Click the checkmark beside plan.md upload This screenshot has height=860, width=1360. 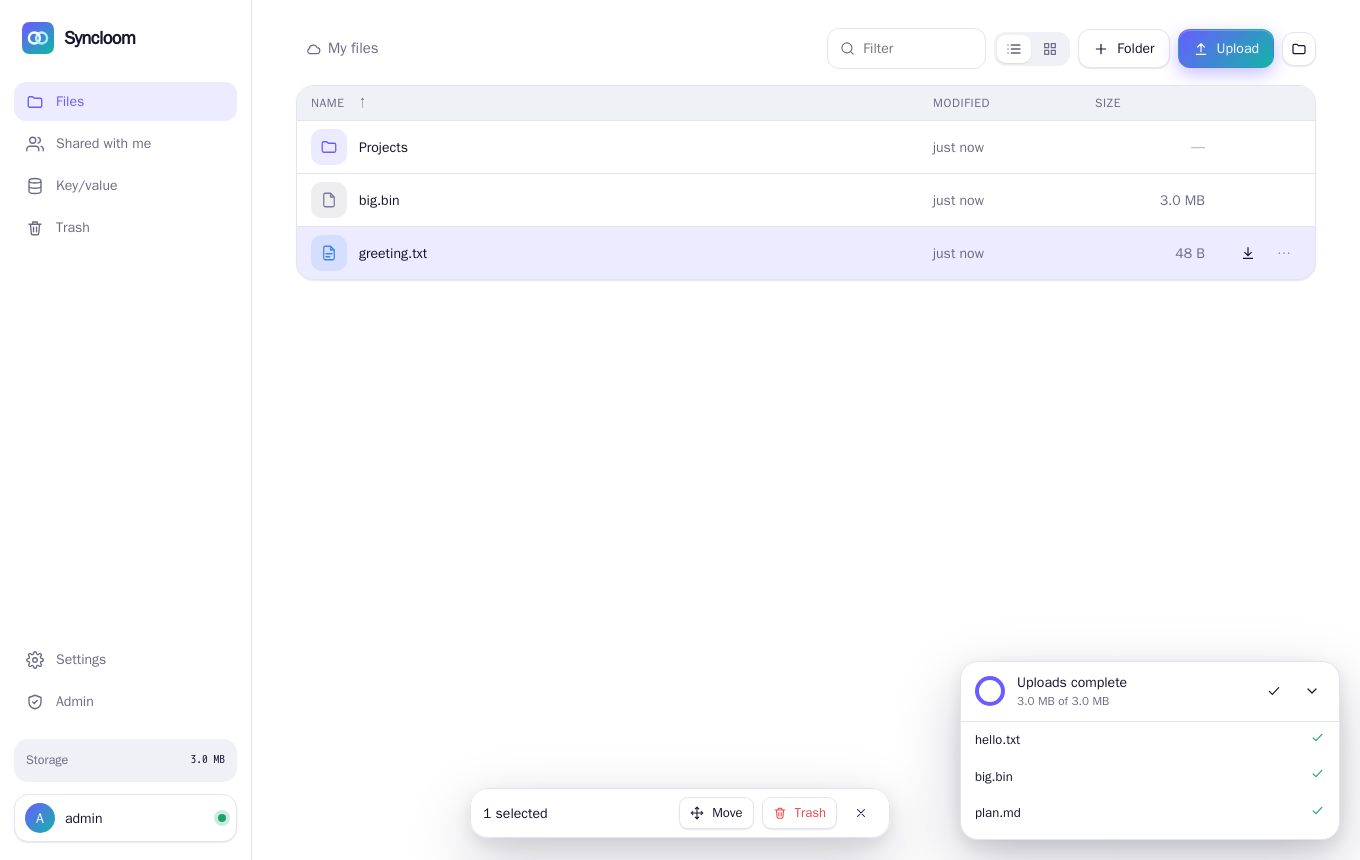pyautogui.click(x=1317, y=811)
